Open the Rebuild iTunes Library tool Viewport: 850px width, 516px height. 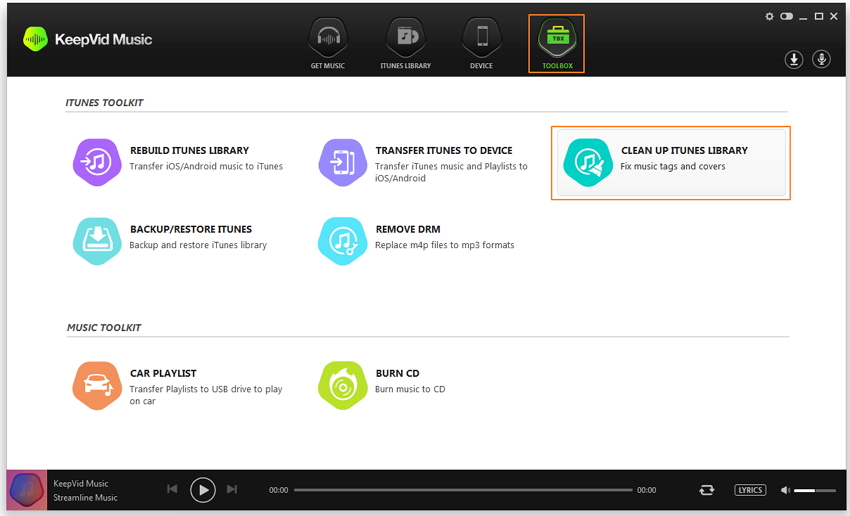click(x=97, y=162)
